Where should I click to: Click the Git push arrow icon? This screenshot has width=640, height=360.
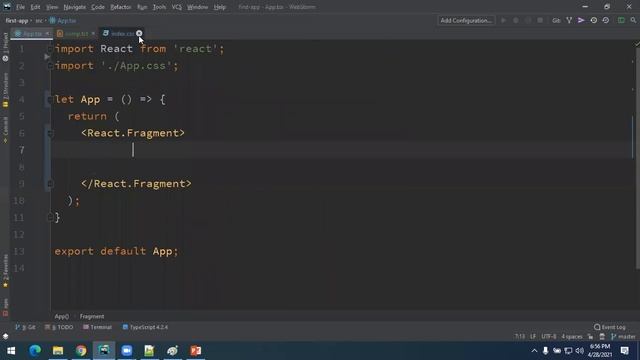[x=581, y=20]
